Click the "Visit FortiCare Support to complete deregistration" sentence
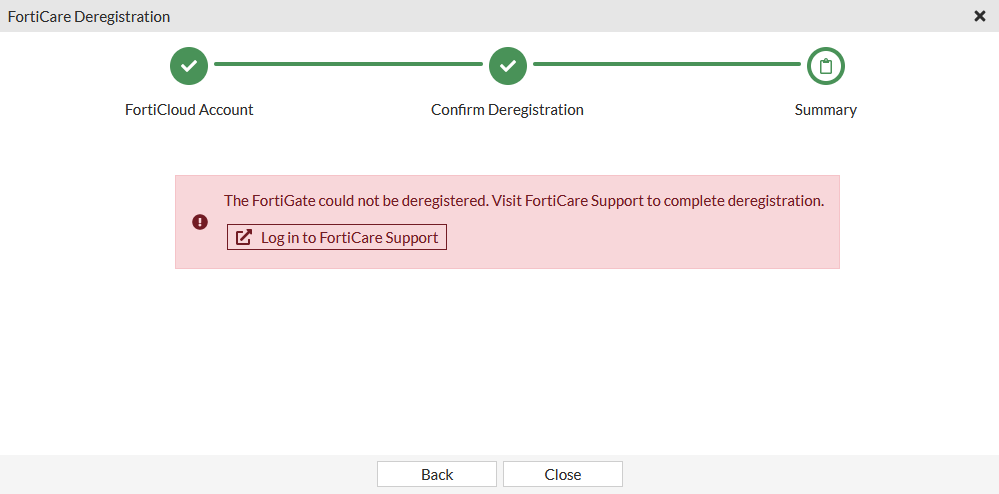The height and width of the screenshot is (494, 999). [658, 201]
